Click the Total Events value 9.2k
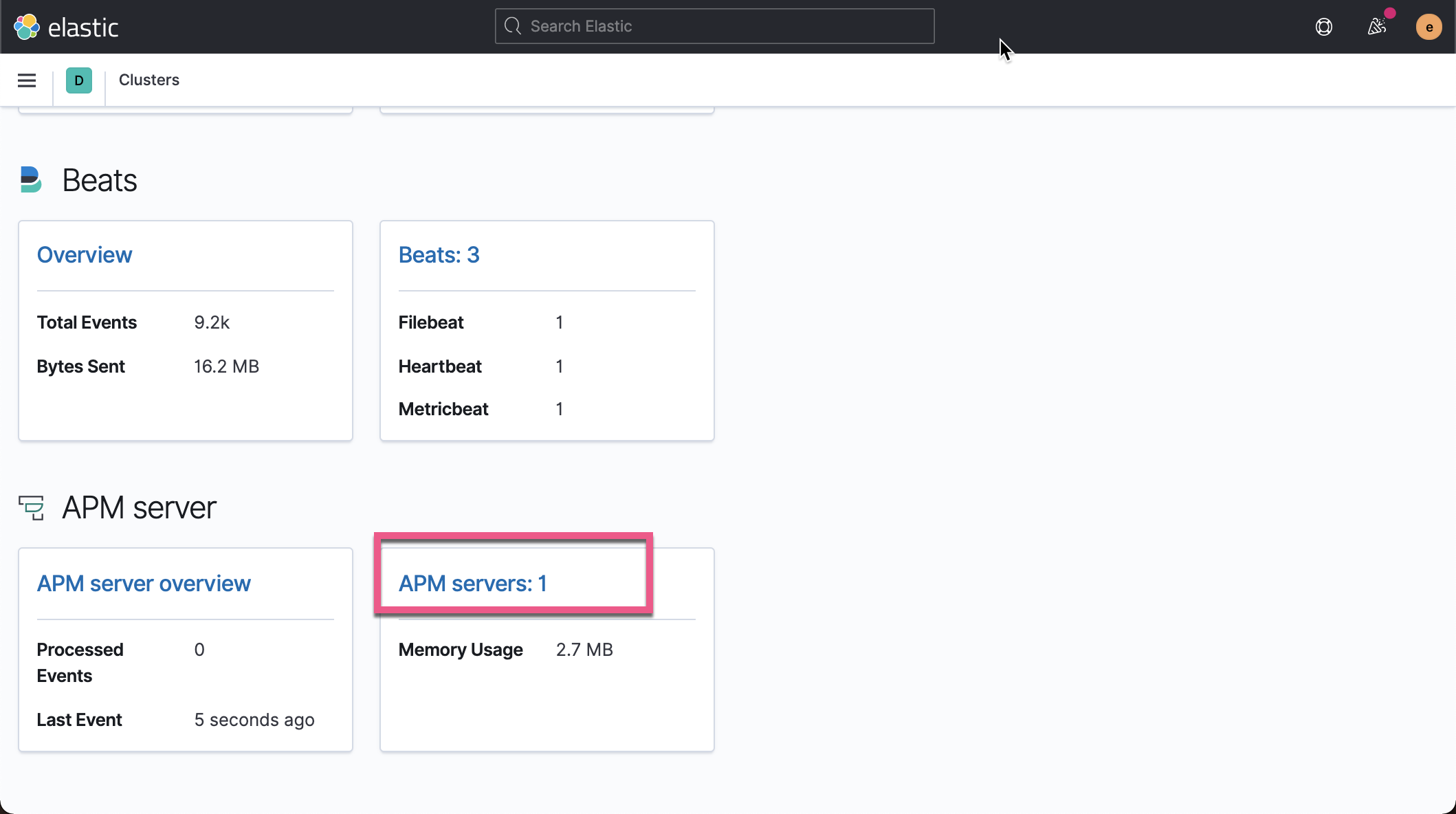 [212, 322]
